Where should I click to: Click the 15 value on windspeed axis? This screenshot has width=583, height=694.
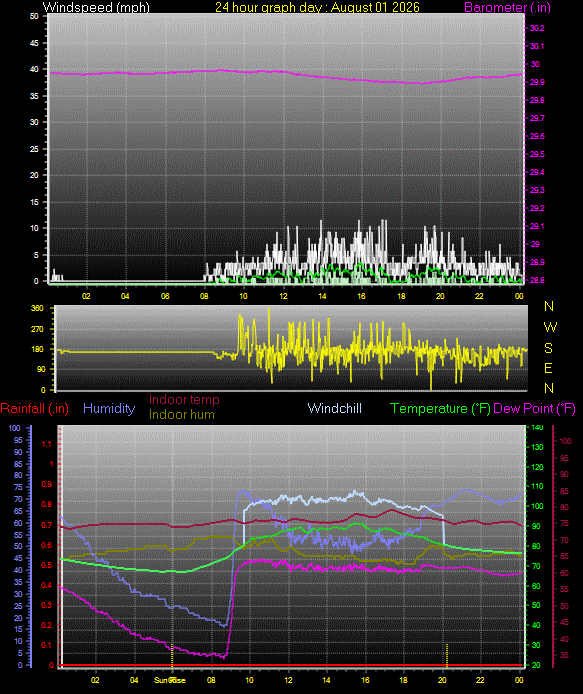(x=34, y=202)
